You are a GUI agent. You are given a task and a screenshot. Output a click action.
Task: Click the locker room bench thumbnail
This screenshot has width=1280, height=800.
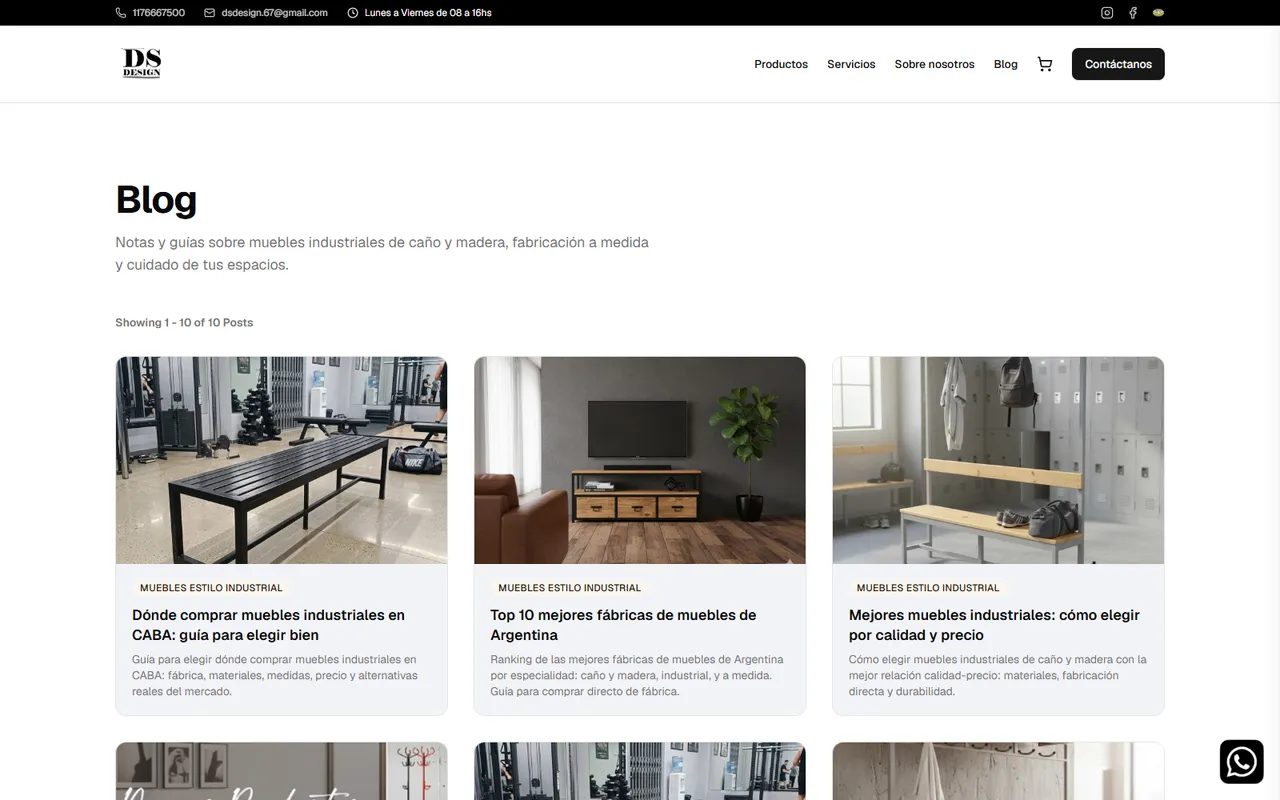coord(998,460)
